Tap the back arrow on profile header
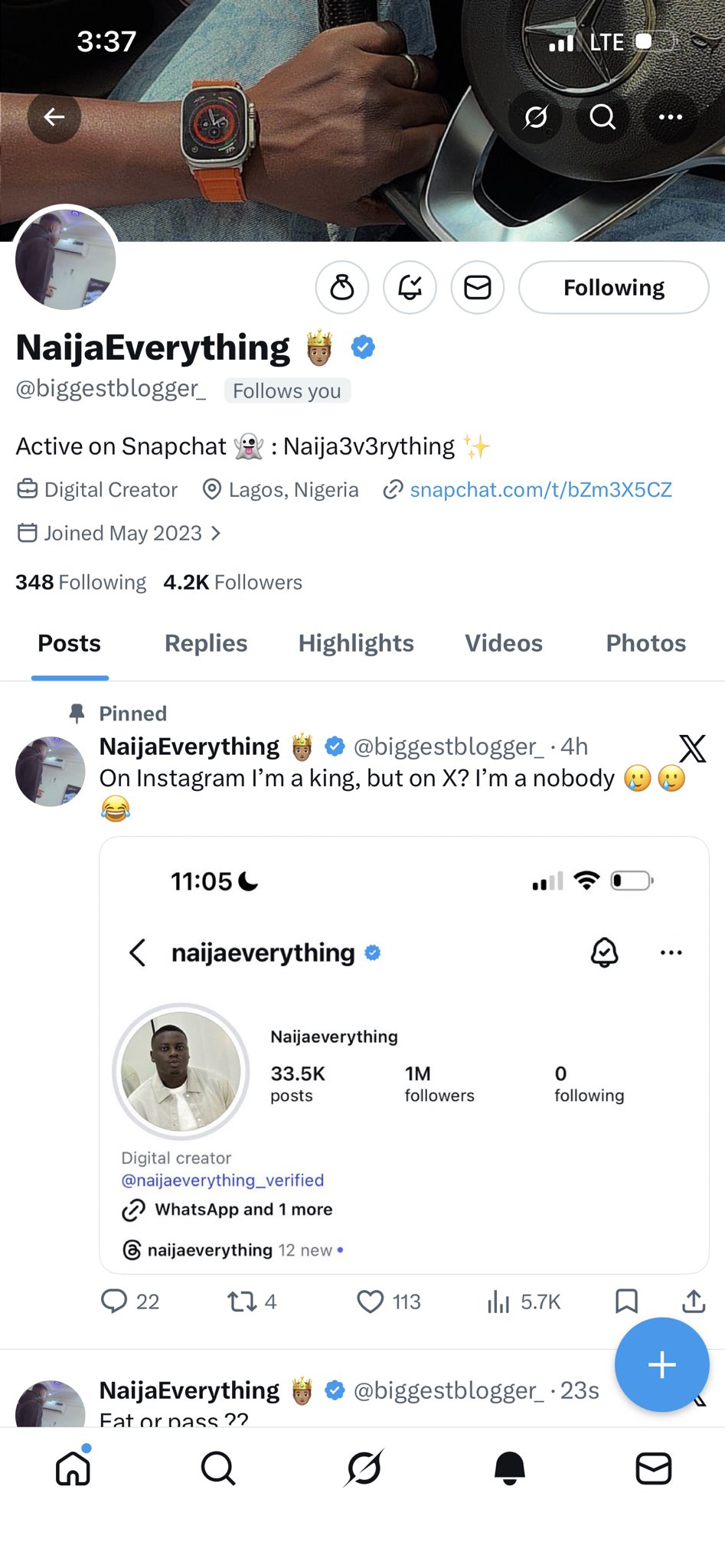Screen dimensions: 725x1568 (54, 117)
